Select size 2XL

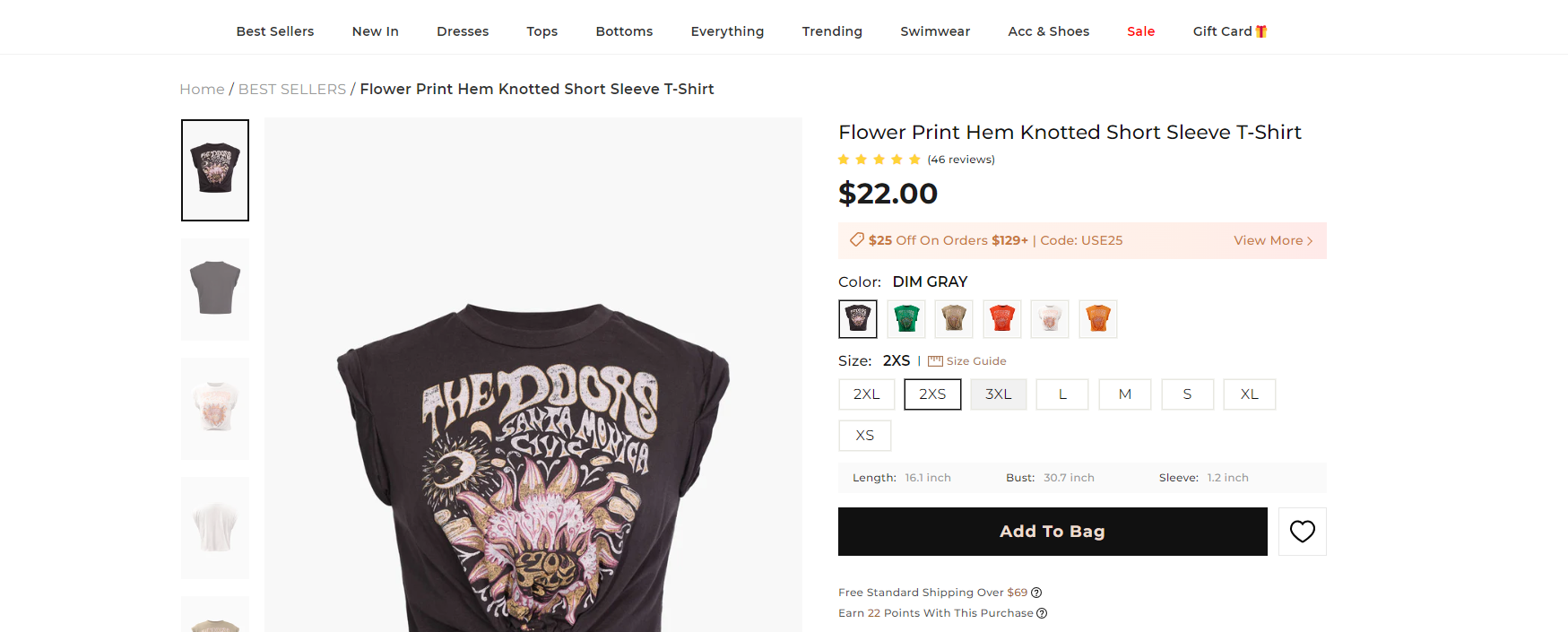tap(866, 394)
